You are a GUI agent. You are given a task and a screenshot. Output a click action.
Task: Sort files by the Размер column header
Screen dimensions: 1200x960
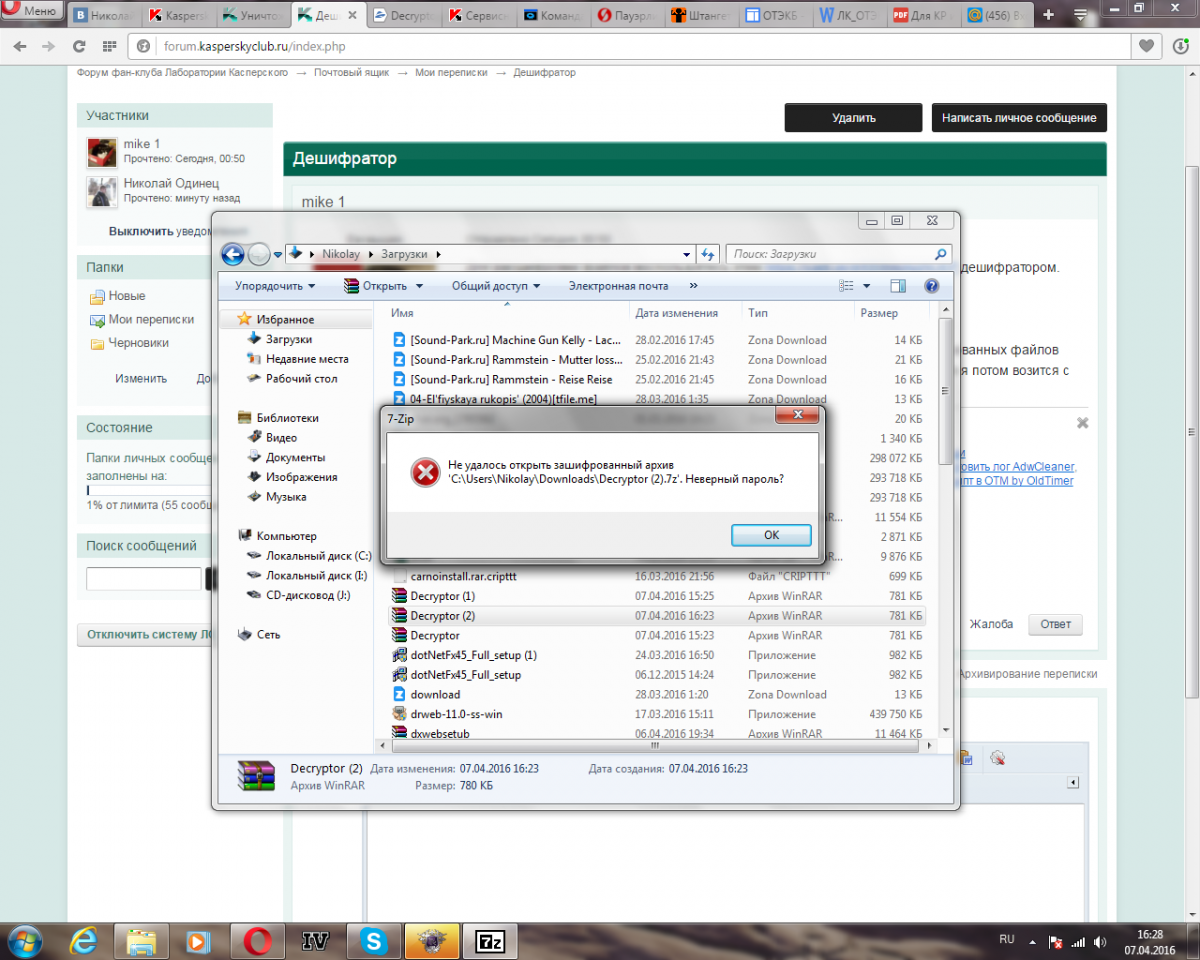(x=879, y=313)
